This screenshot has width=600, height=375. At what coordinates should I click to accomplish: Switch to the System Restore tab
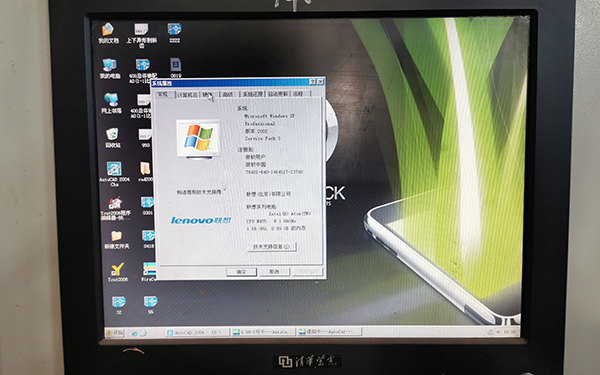pyautogui.click(x=252, y=94)
